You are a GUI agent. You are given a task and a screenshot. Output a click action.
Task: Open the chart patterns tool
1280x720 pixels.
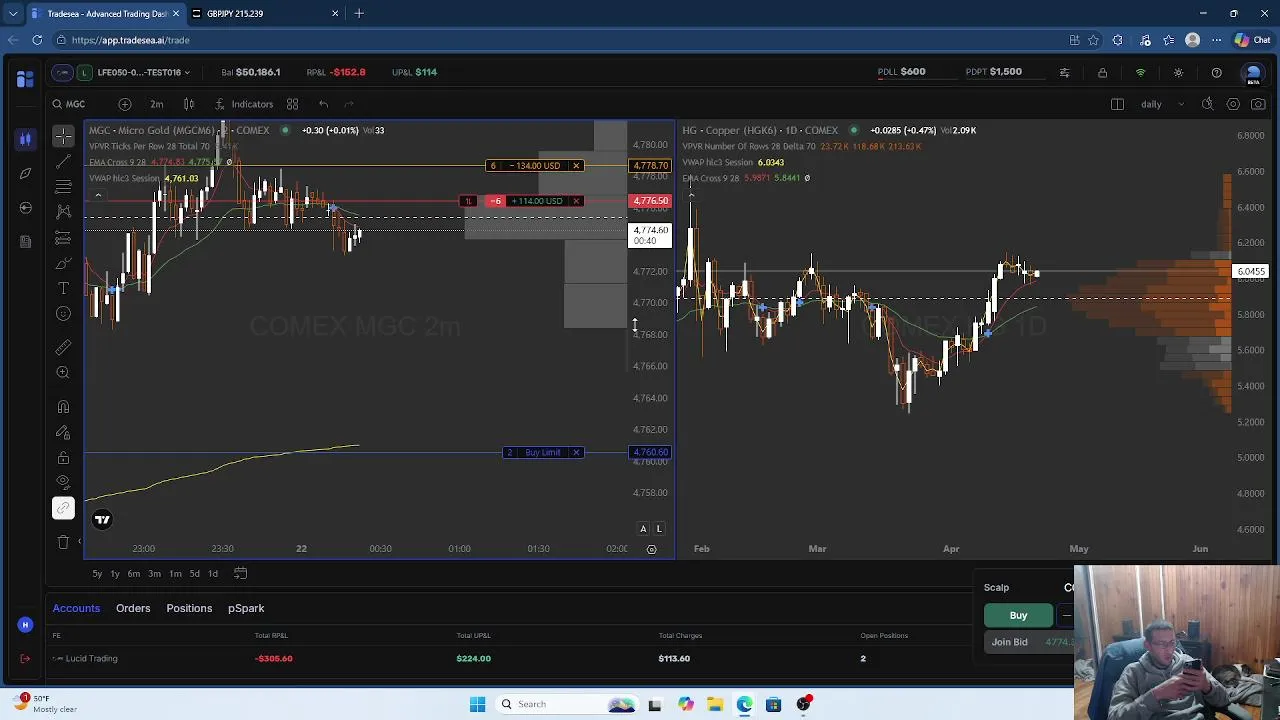[63, 211]
